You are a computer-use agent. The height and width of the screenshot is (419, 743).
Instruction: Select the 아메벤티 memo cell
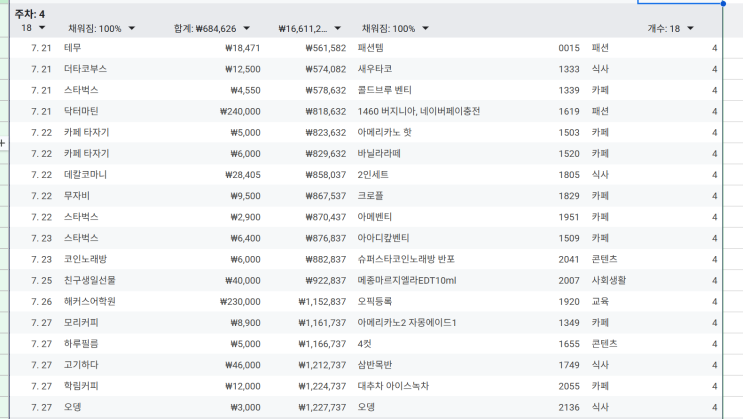[375, 217]
